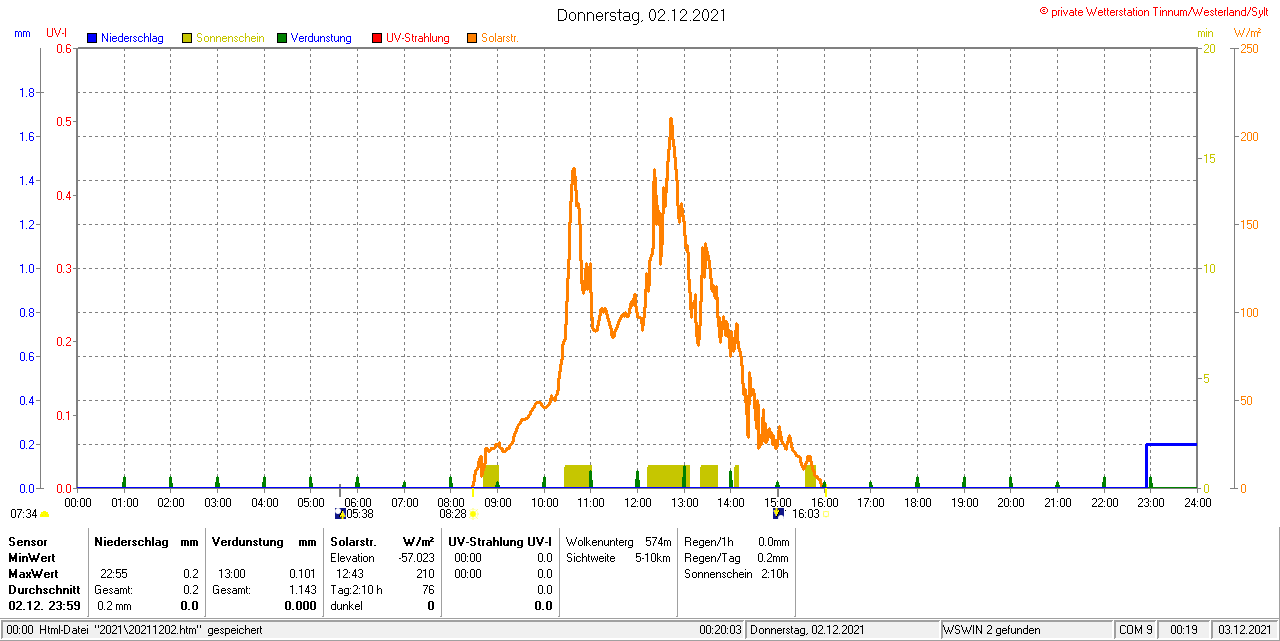
Task: Click the Sichtweite 5-10km entry
Action: click(x=618, y=558)
